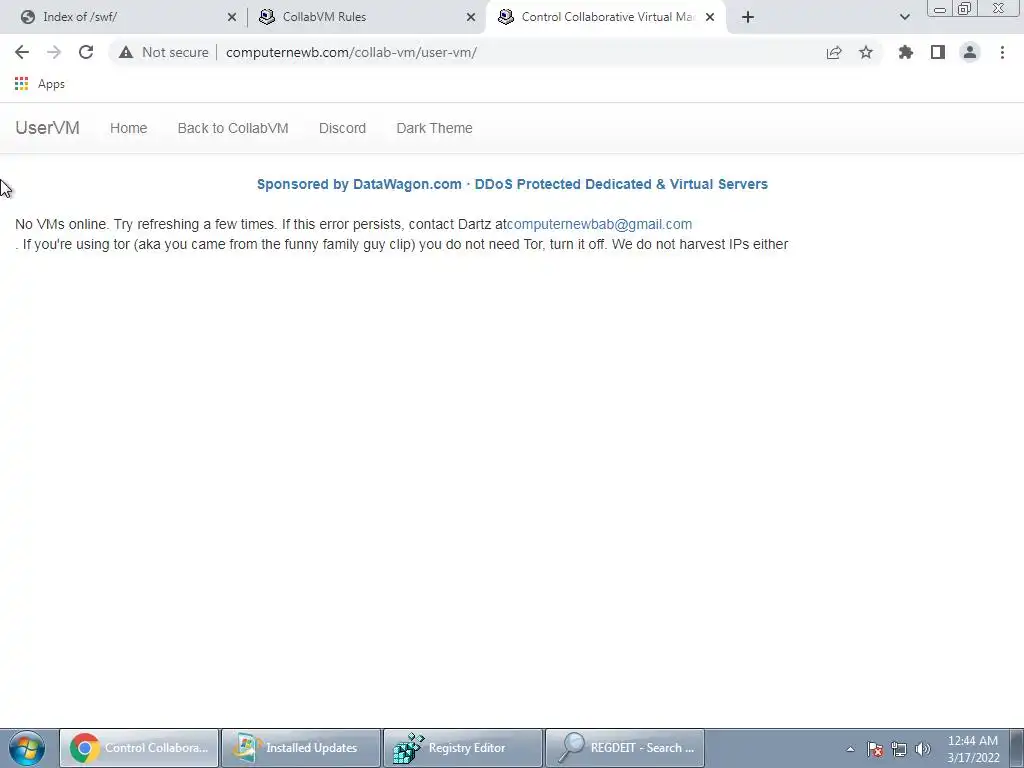Click the UserVM brand link
Screen dimensions: 1024x768
click(x=47, y=128)
